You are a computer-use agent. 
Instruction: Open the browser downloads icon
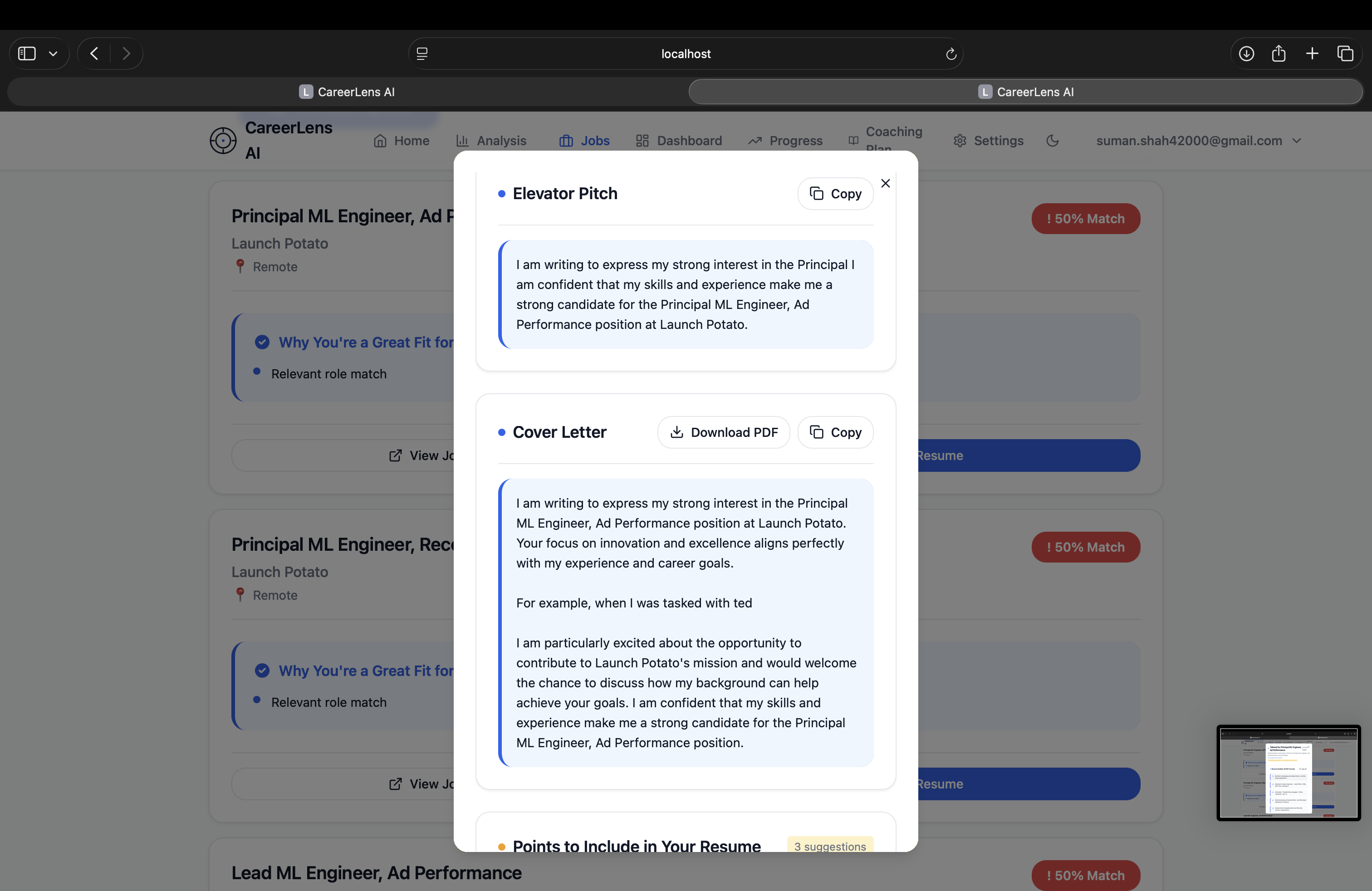[x=1246, y=54]
